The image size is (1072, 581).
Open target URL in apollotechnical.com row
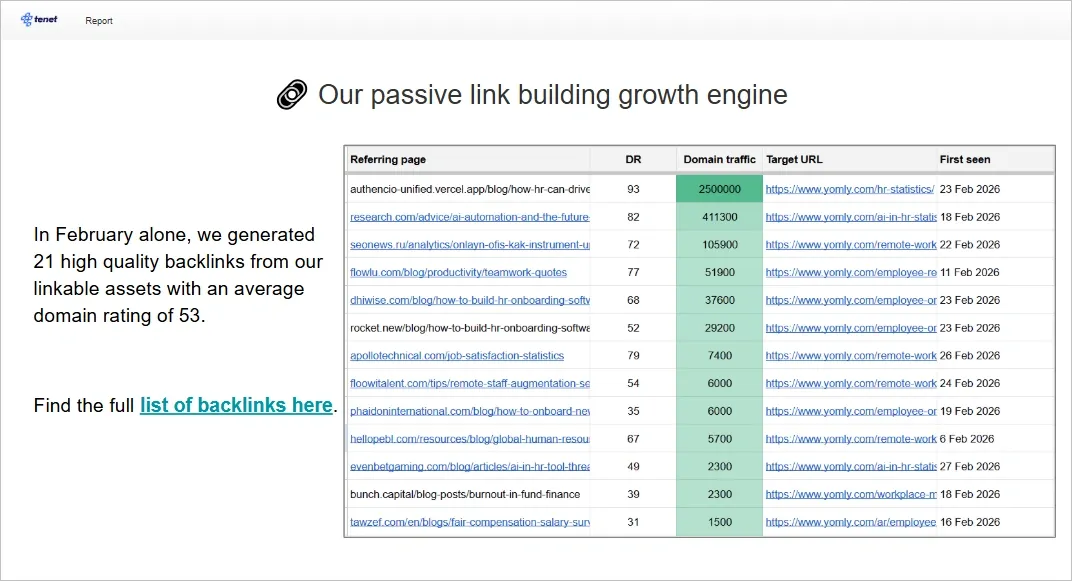click(x=851, y=355)
